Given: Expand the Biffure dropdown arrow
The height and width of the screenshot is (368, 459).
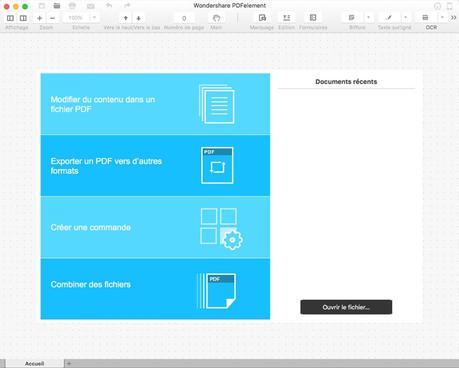Looking at the screenshot, I should click(x=369, y=17).
